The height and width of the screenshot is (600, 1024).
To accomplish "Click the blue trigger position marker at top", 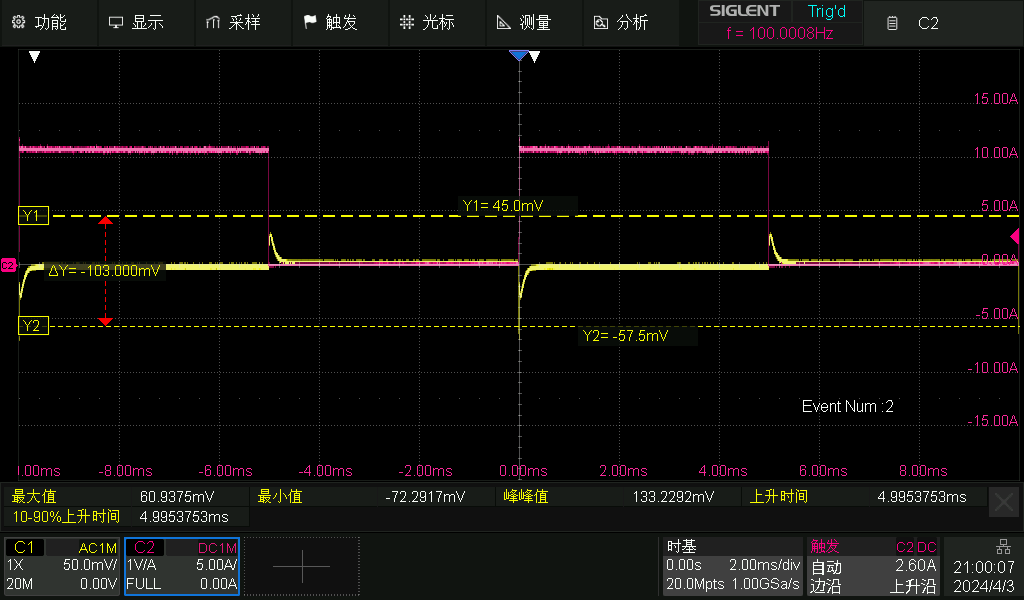I will pyautogui.click(x=519, y=56).
